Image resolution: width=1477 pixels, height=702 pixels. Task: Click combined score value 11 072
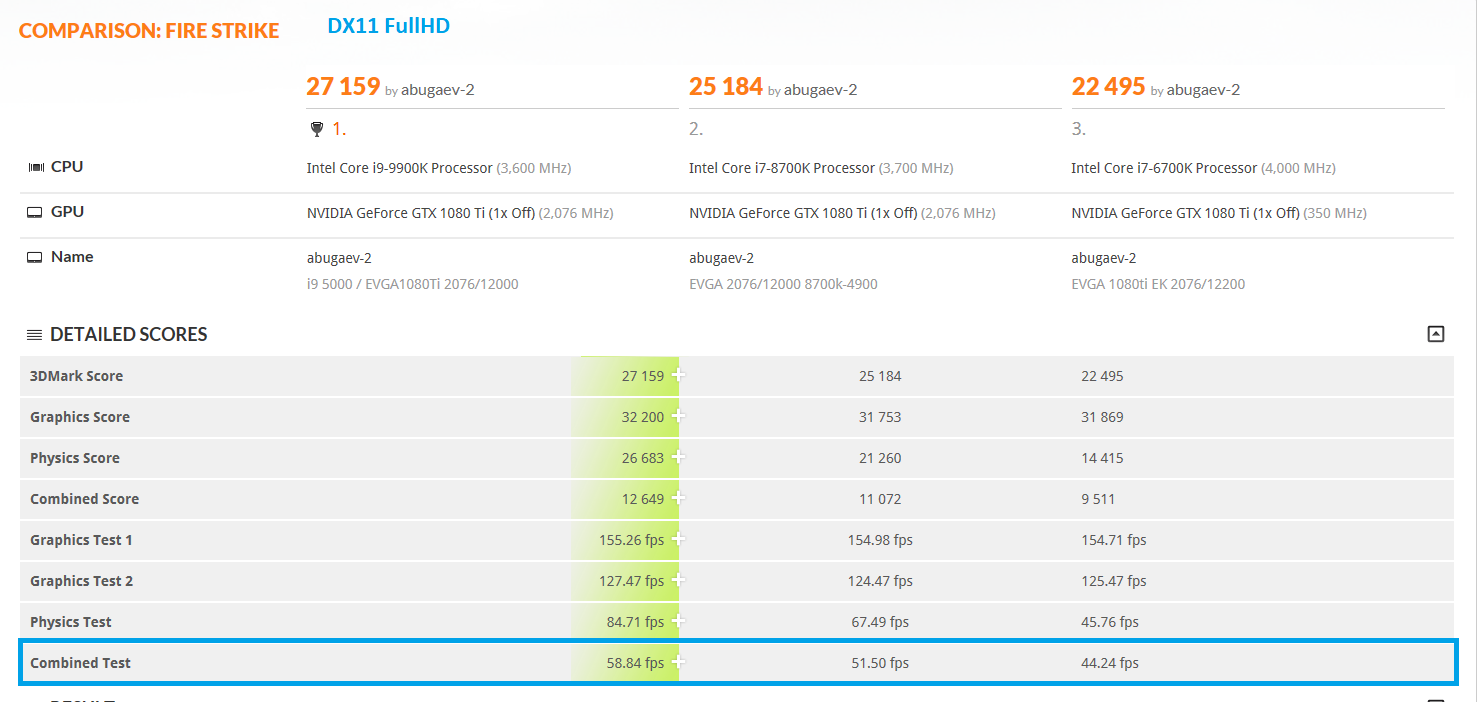pos(880,499)
